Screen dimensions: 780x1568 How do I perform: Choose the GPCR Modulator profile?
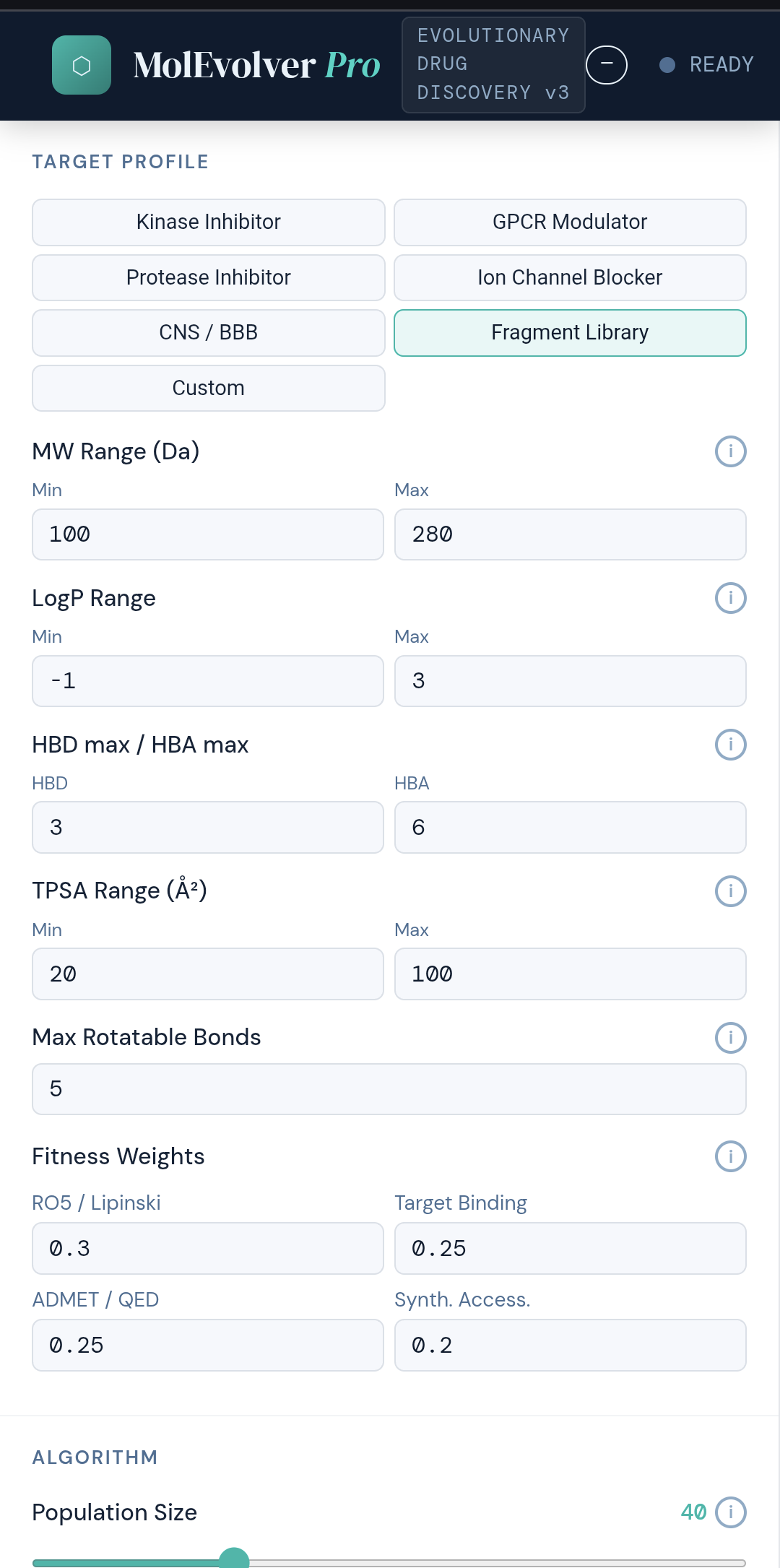570,222
